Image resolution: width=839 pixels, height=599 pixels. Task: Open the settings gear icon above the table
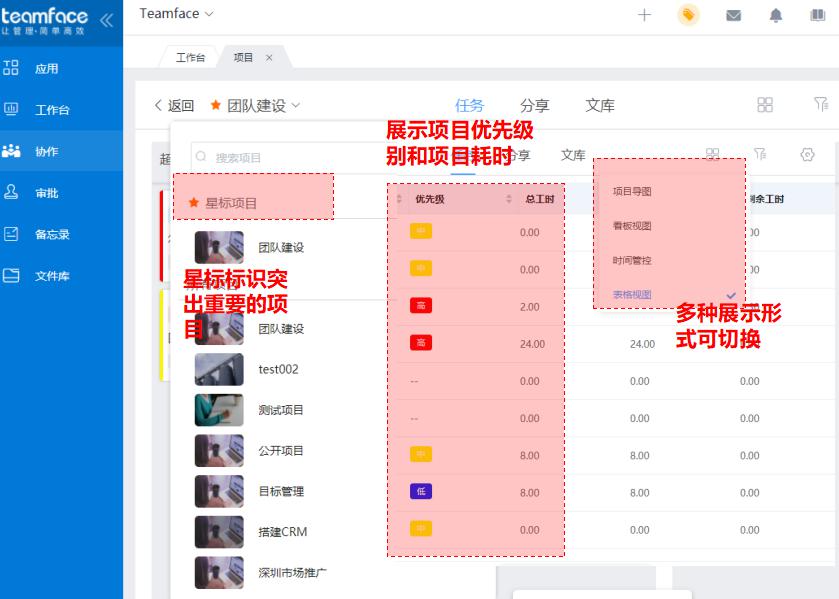click(808, 154)
